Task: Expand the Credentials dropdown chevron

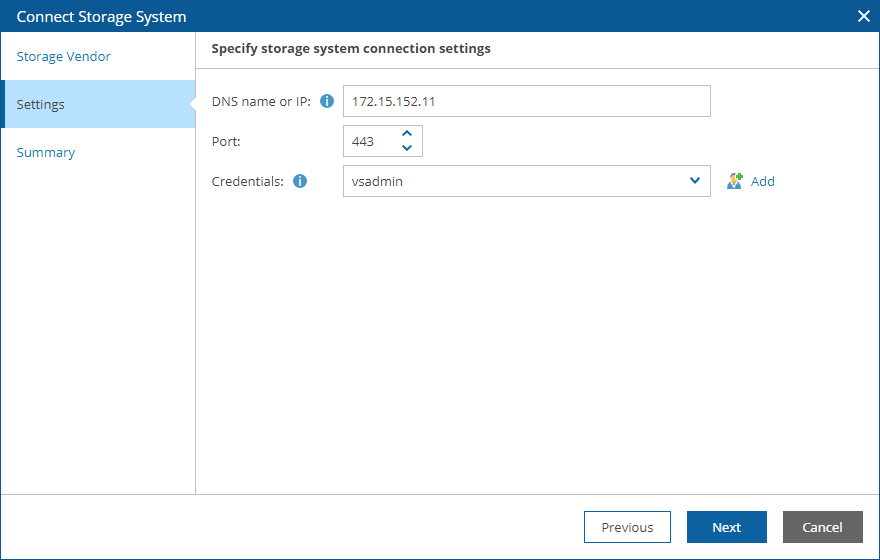Action: coord(695,181)
